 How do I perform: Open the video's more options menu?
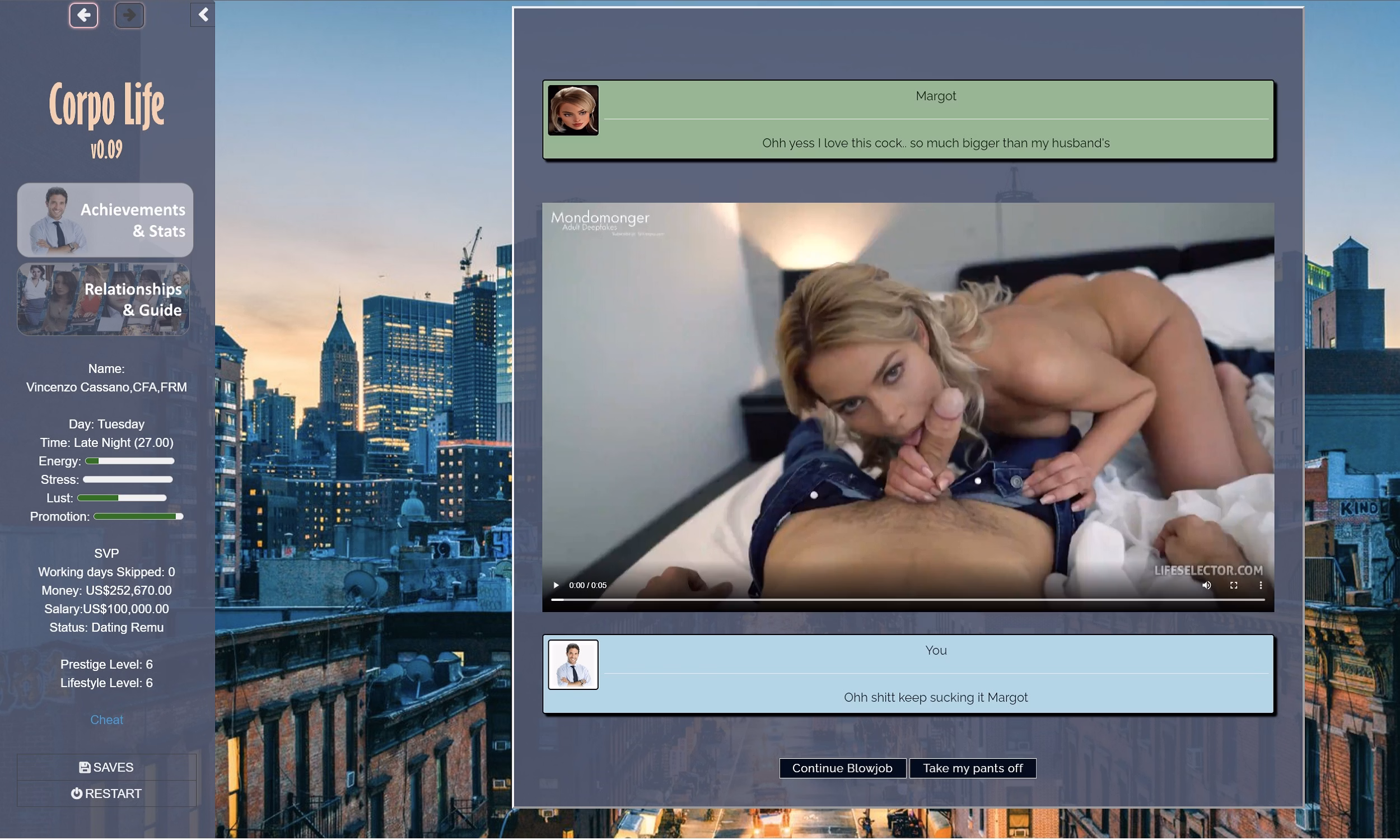tap(1260, 585)
